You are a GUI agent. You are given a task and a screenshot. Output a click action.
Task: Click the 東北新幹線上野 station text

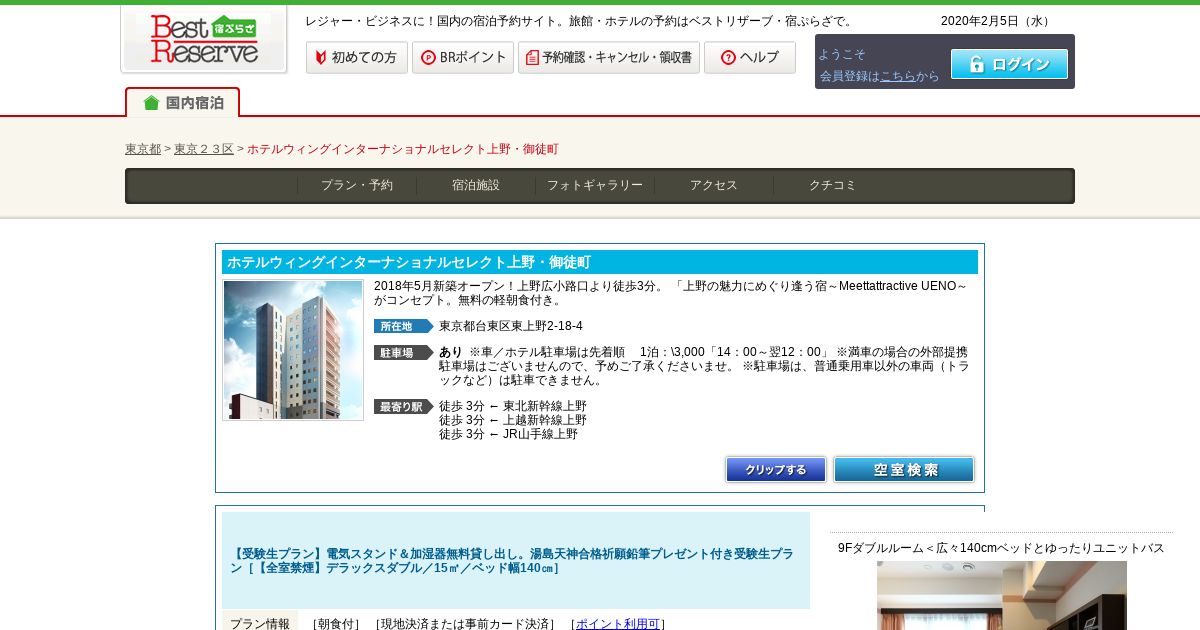tap(545, 406)
